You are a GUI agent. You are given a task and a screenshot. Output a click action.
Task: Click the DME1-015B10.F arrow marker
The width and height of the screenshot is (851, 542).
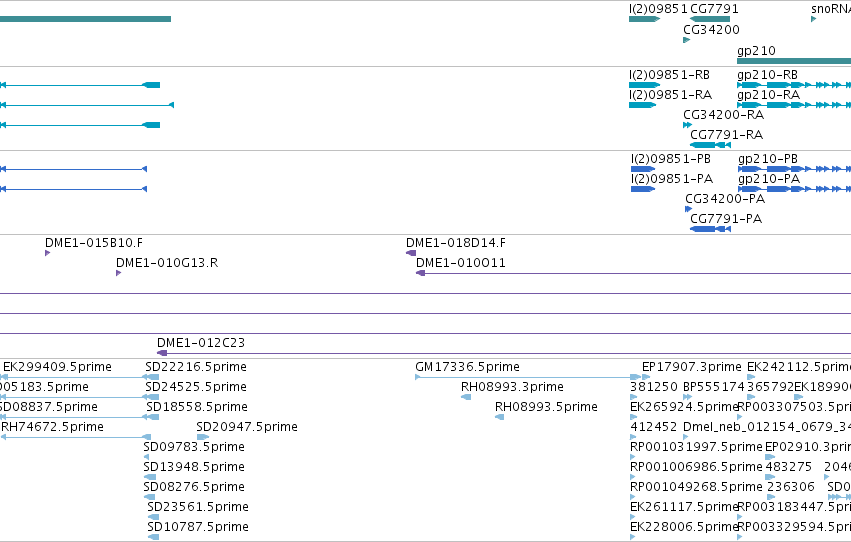pos(47,253)
